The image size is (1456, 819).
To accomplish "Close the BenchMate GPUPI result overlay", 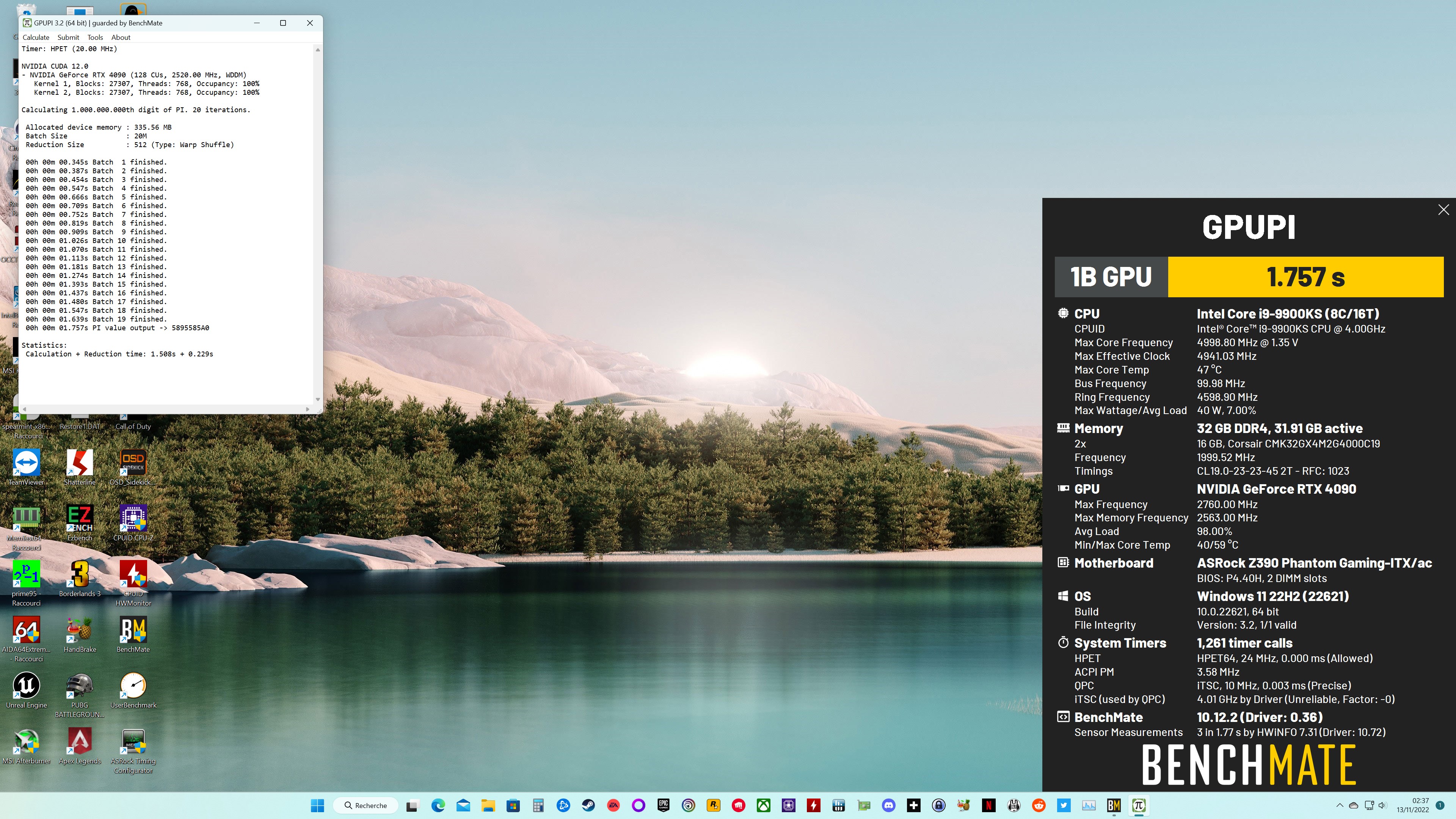I will point(1443,210).
